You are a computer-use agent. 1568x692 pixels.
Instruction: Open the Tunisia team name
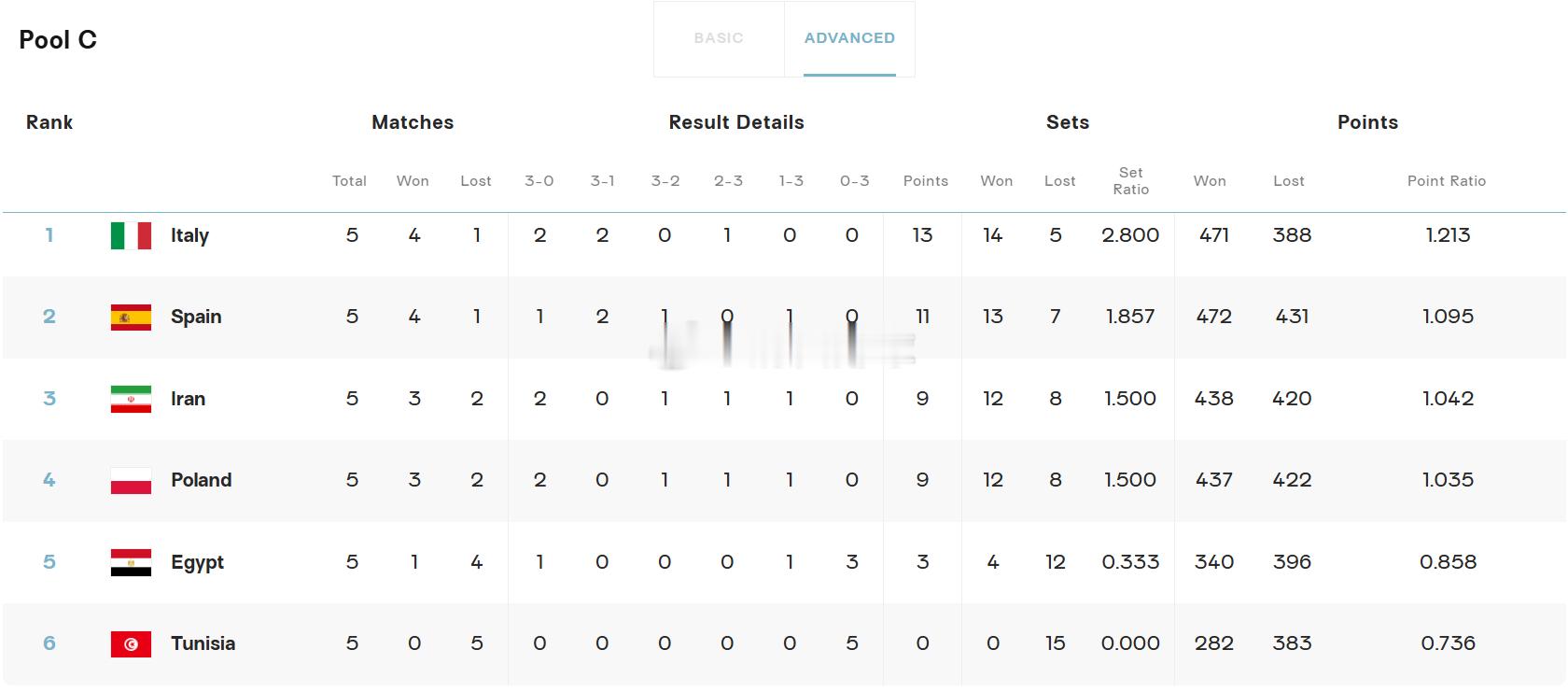click(203, 643)
